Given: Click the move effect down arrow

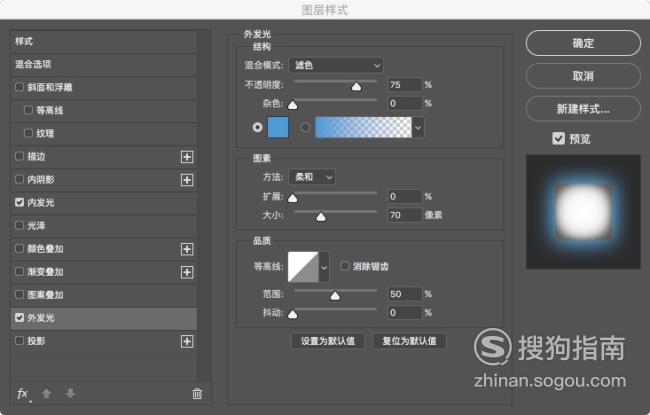Looking at the screenshot, I should pyautogui.click(x=70, y=393).
